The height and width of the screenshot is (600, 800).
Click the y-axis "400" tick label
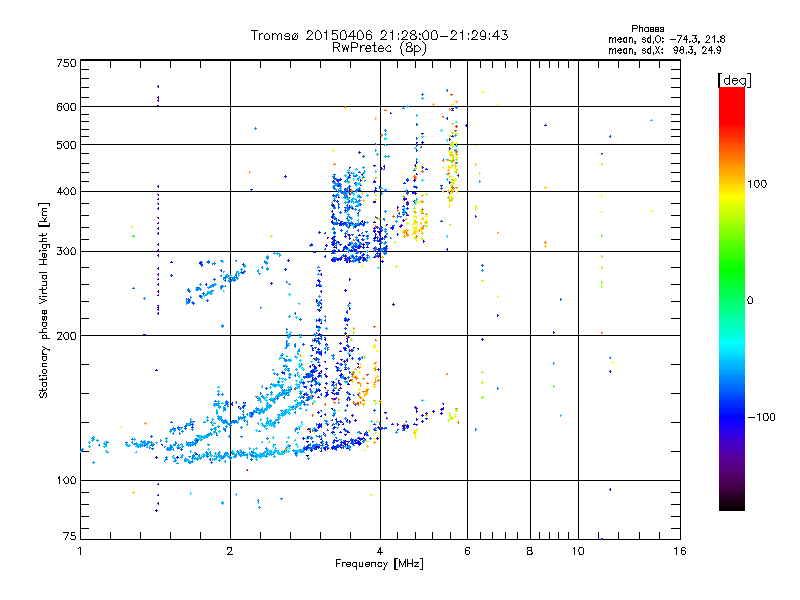pos(66,192)
